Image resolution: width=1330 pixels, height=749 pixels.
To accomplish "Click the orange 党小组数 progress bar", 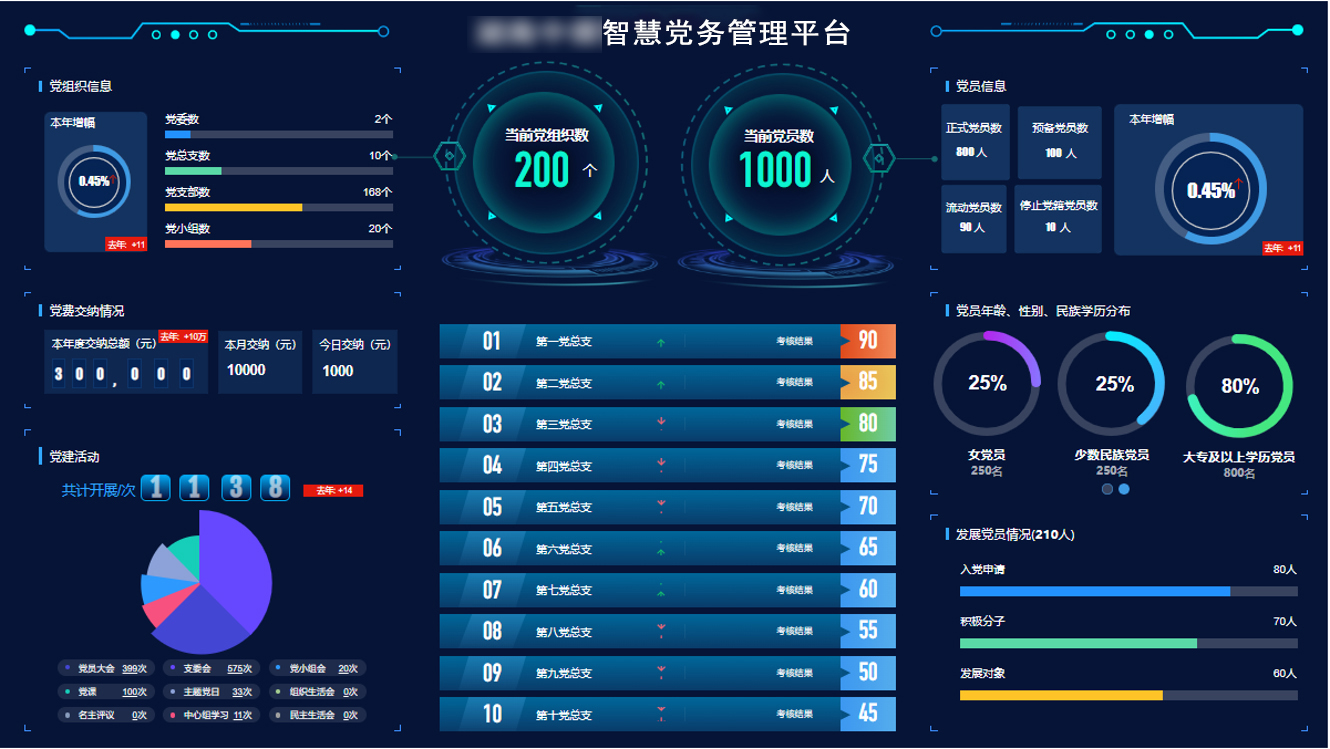I will (x=279, y=244).
